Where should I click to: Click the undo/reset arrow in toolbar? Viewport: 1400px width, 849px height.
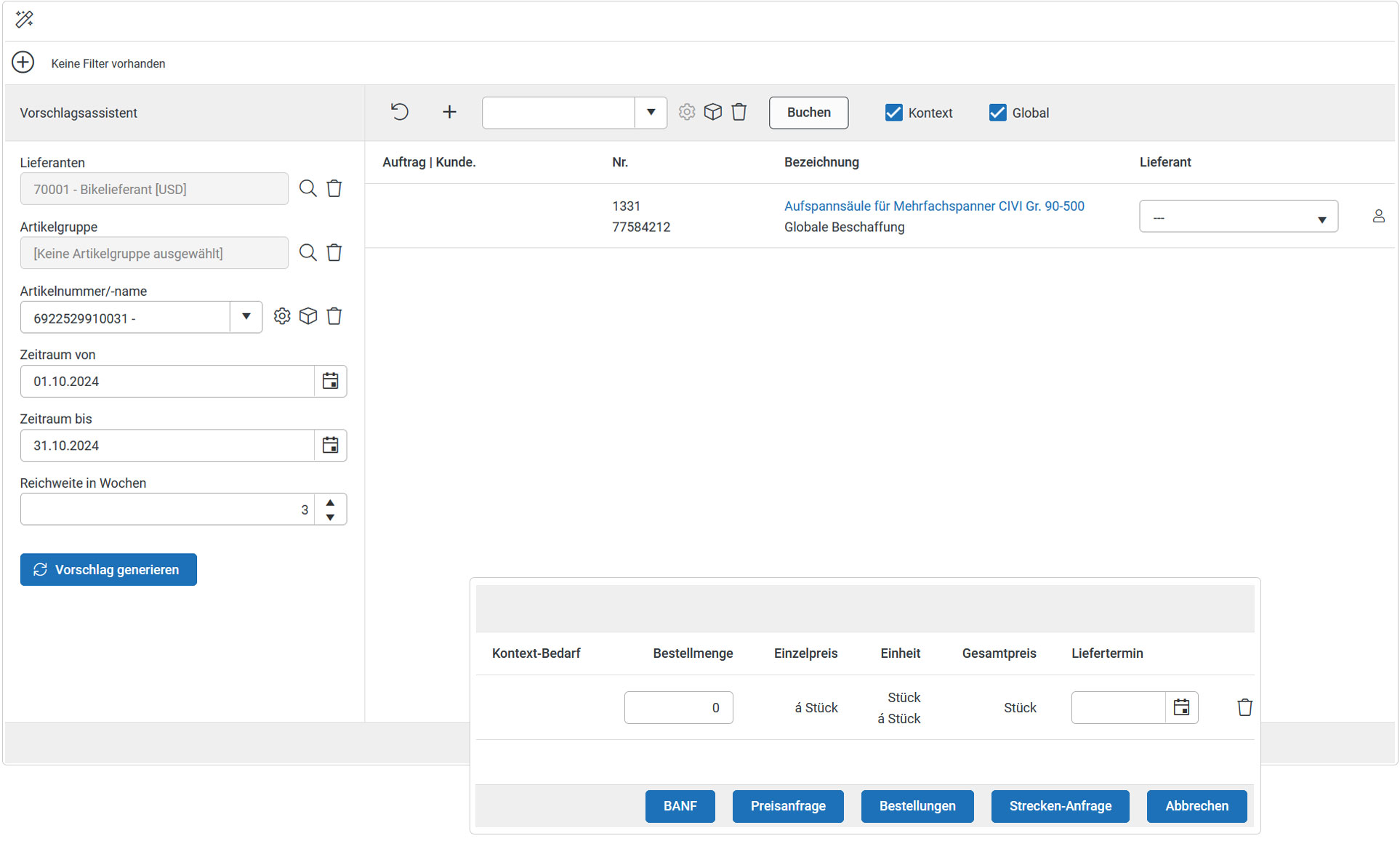(x=400, y=112)
